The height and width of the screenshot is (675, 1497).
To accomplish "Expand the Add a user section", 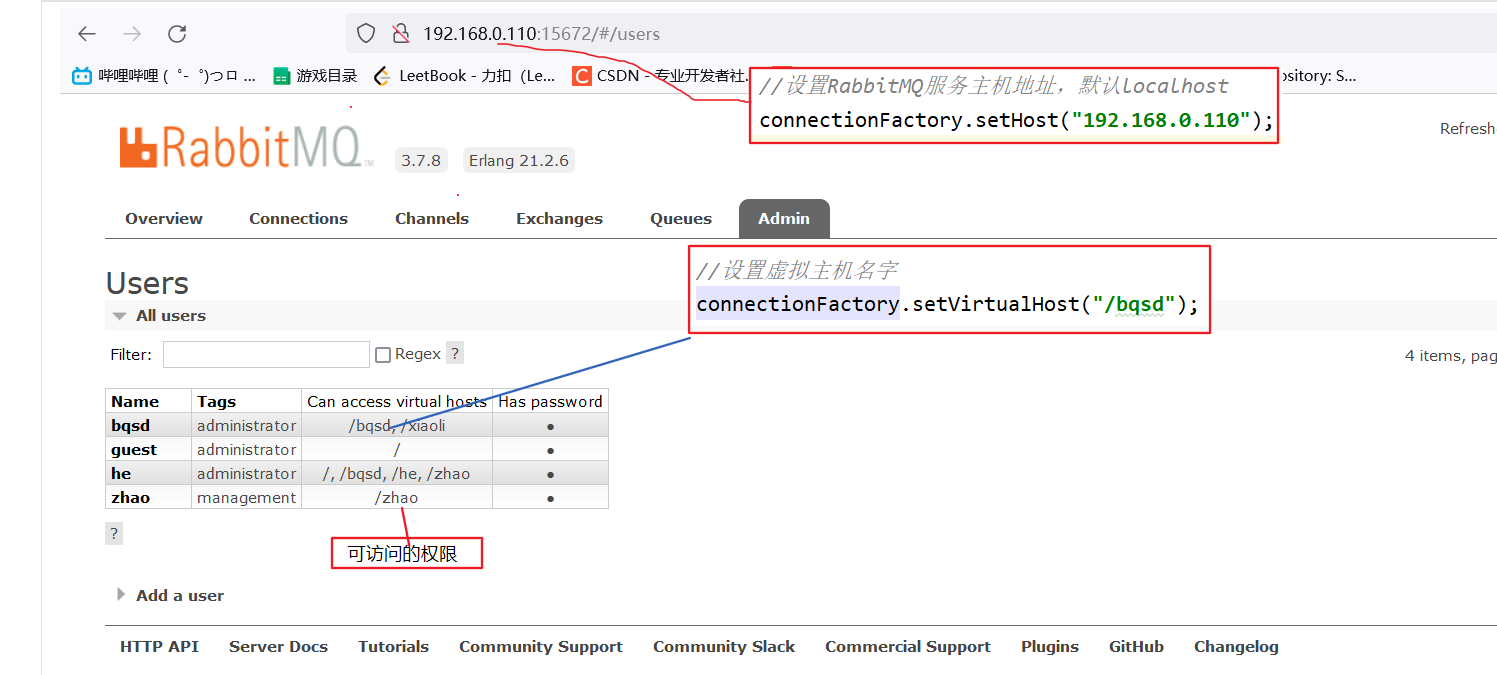I will [170, 596].
